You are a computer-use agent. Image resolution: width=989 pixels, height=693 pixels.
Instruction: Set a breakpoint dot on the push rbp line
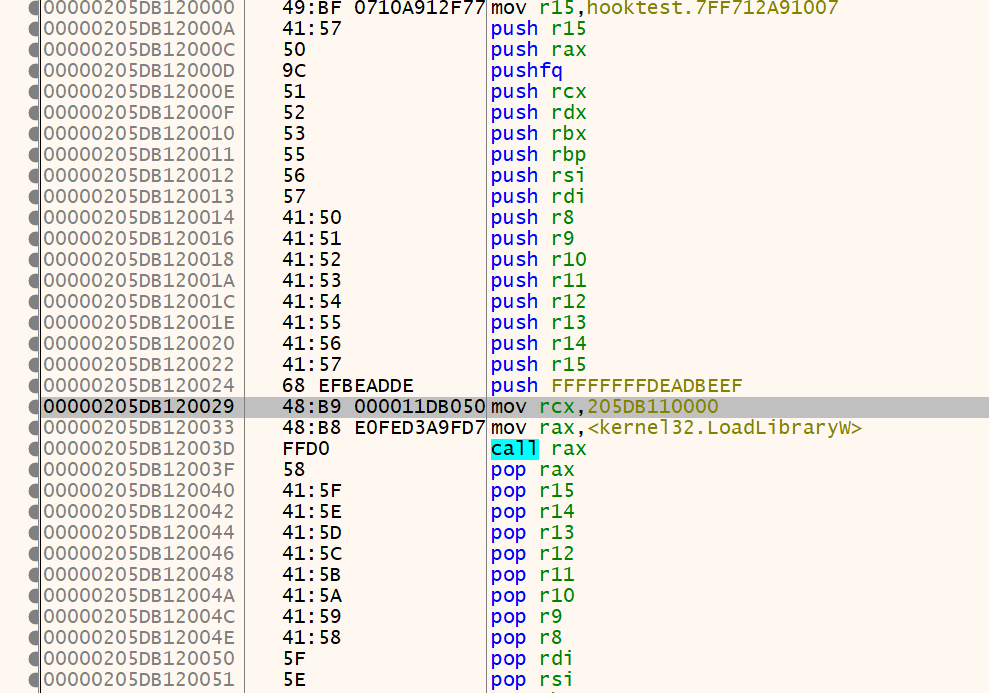33,154
